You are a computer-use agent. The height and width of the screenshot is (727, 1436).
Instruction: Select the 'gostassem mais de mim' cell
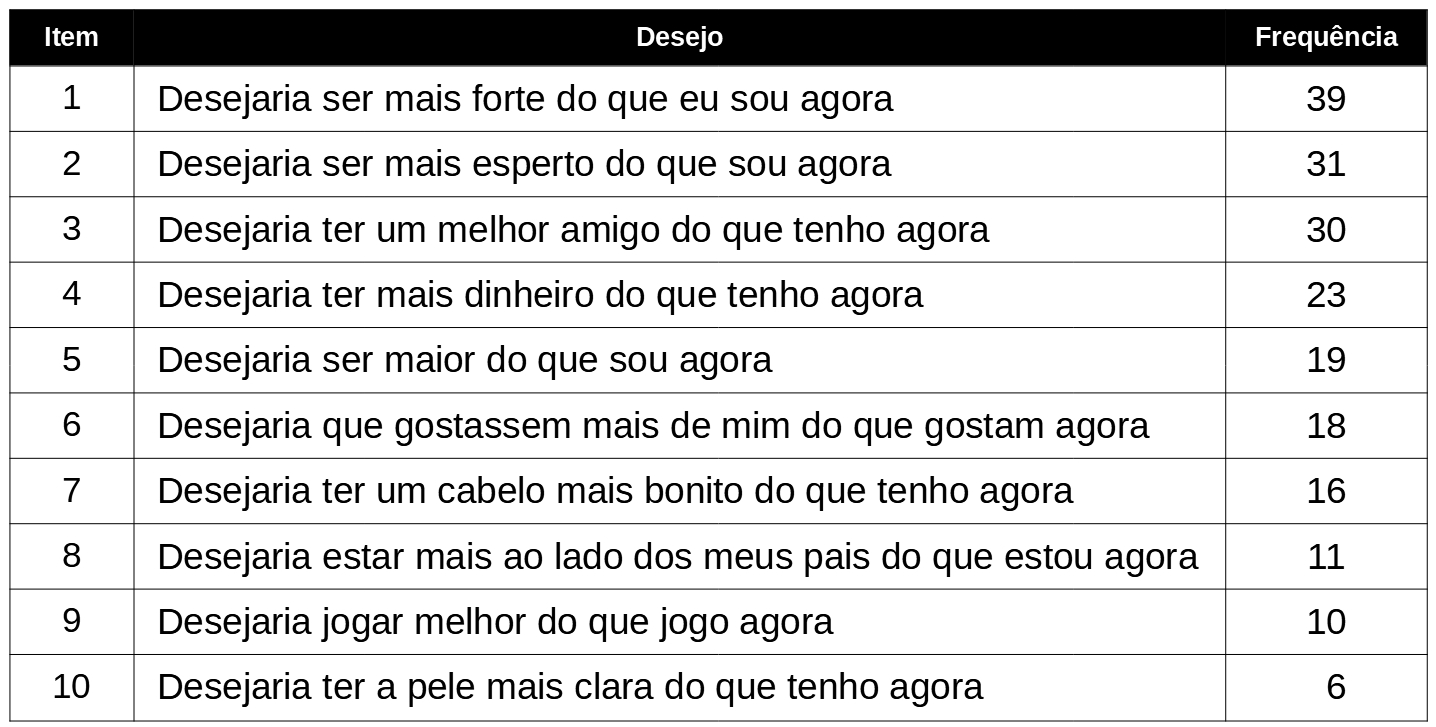click(653, 426)
